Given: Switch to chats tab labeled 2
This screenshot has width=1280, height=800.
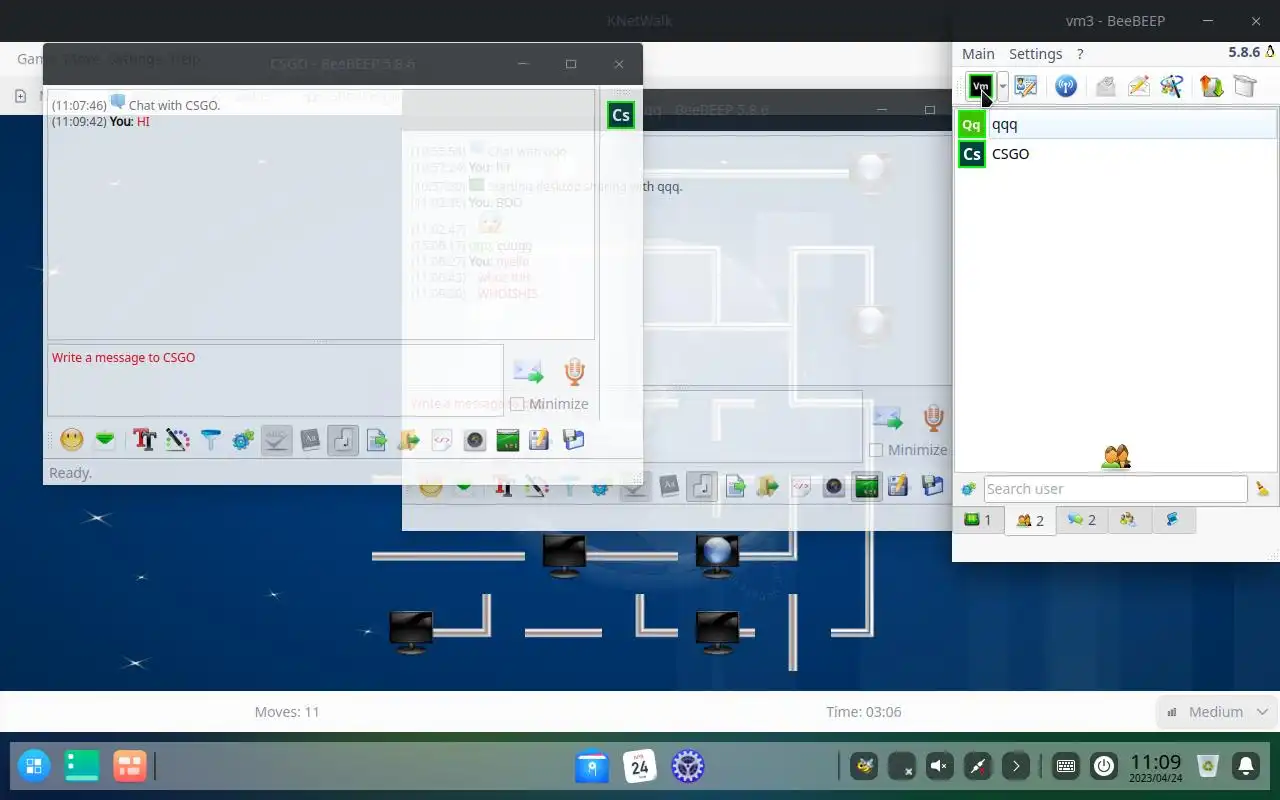Looking at the screenshot, I should (x=1082, y=520).
